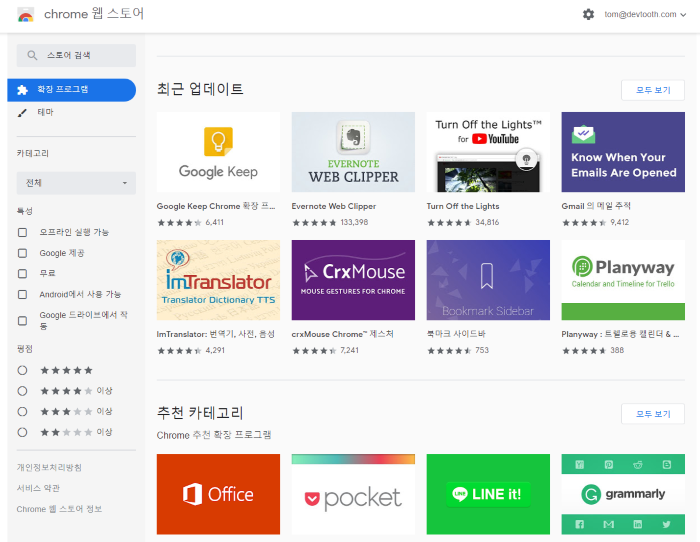Click Planyway rating count 388

click(x=617, y=350)
